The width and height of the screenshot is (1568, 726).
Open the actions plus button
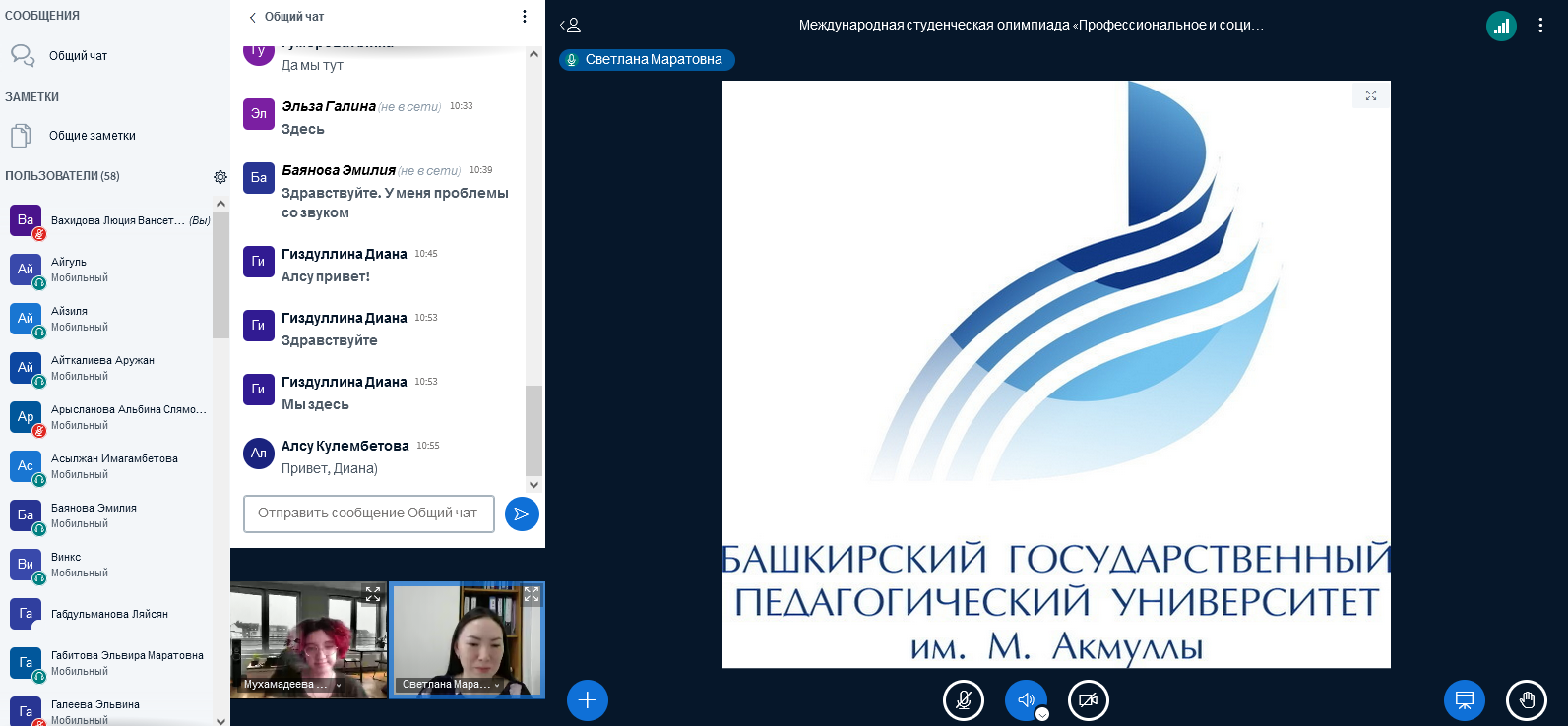point(588,700)
